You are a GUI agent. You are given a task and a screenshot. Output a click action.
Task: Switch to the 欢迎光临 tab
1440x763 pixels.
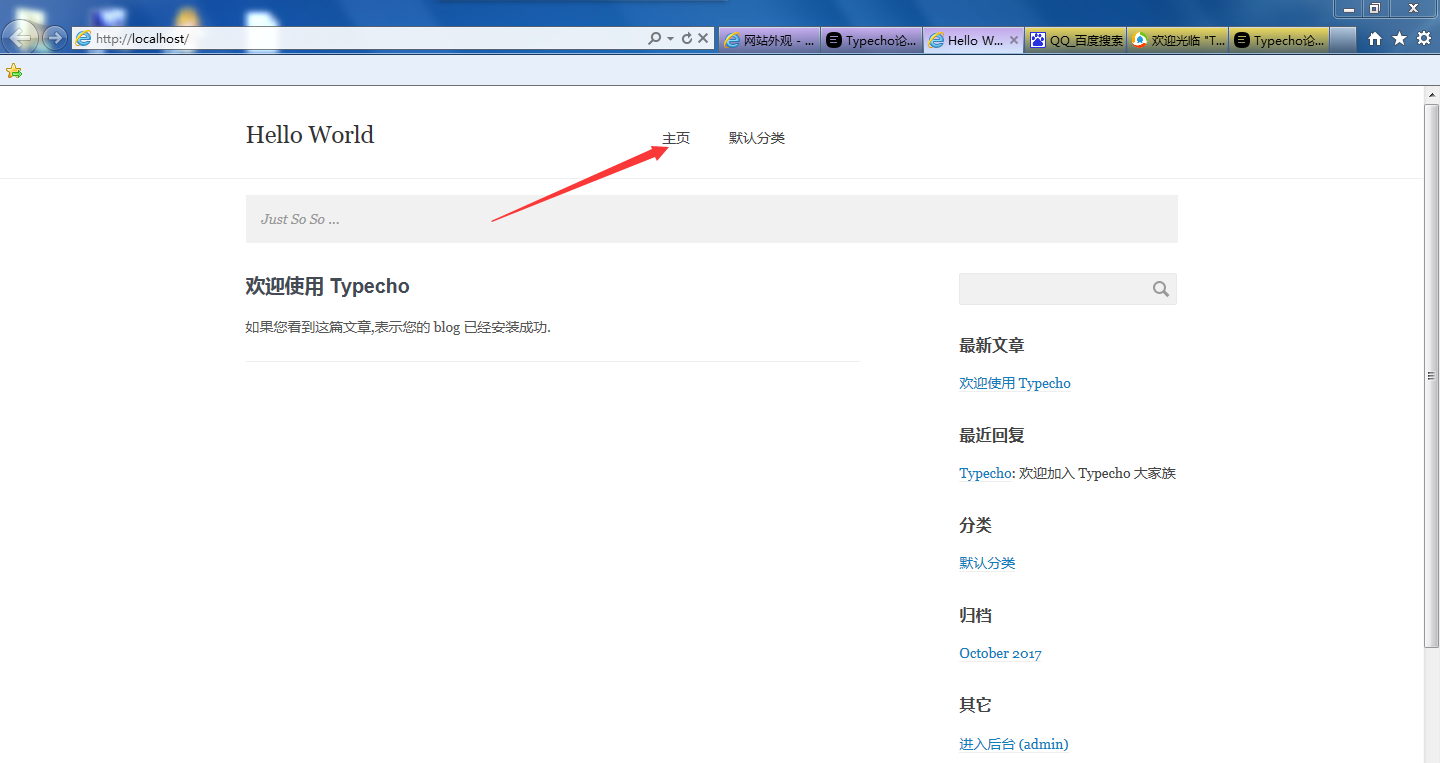click(1178, 40)
